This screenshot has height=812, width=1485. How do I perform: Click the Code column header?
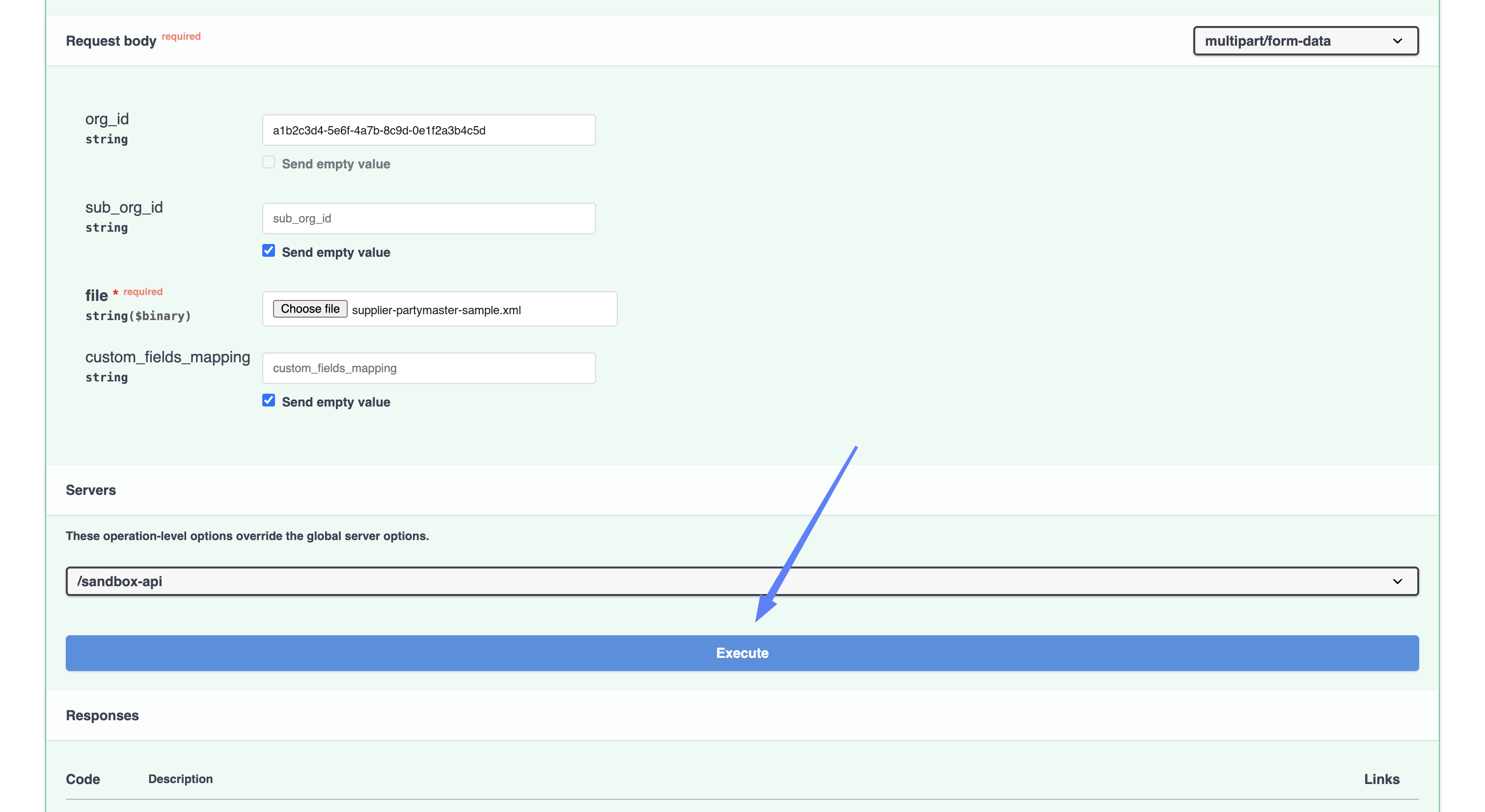pos(83,779)
